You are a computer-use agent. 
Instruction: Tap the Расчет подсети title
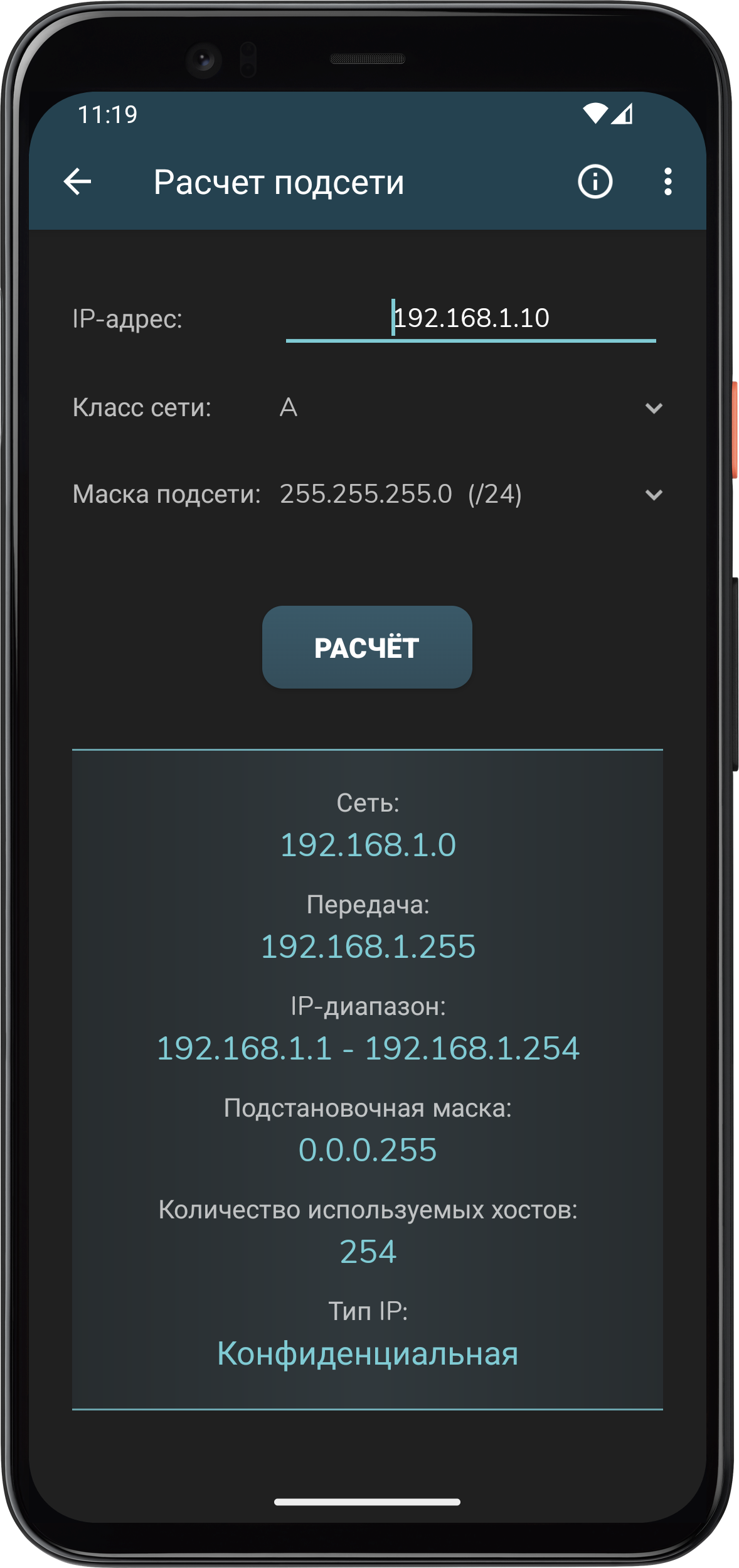coord(279,183)
